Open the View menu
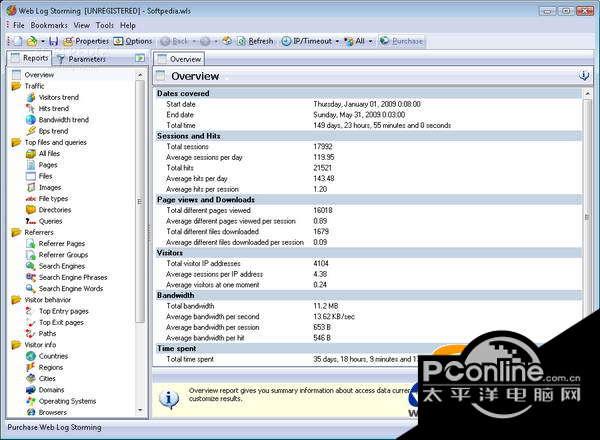Image resolution: width=600 pixels, height=440 pixels. [82, 25]
